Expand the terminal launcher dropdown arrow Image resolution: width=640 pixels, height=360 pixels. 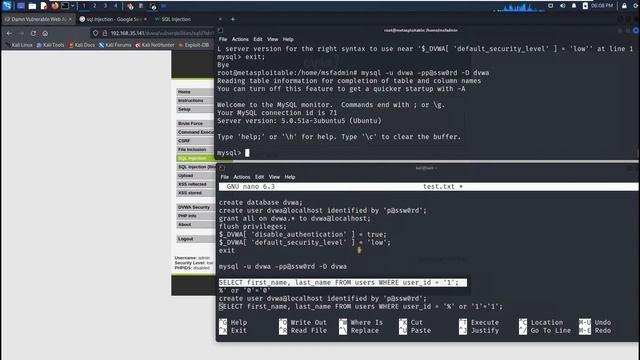(73, 6)
